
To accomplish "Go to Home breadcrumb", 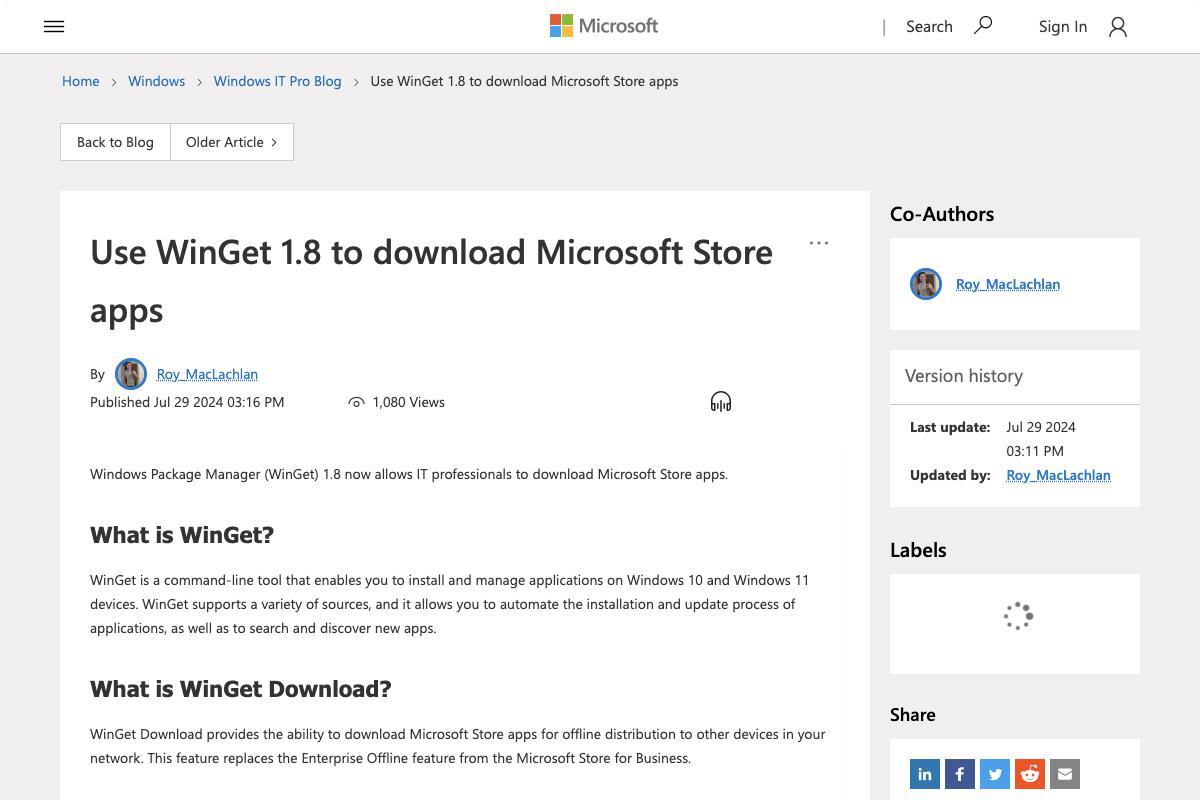I will coord(81,81).
